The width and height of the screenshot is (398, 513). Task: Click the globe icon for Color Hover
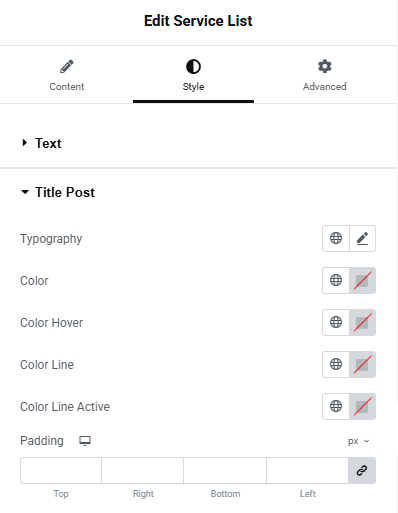(336, 322)
